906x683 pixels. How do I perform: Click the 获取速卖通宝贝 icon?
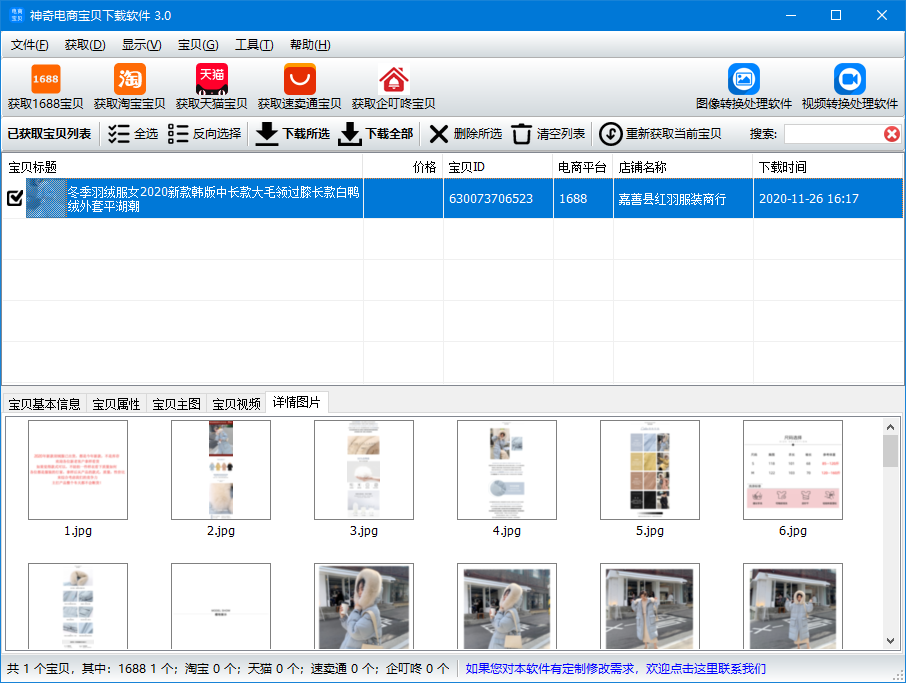click(x=299, y=79)
